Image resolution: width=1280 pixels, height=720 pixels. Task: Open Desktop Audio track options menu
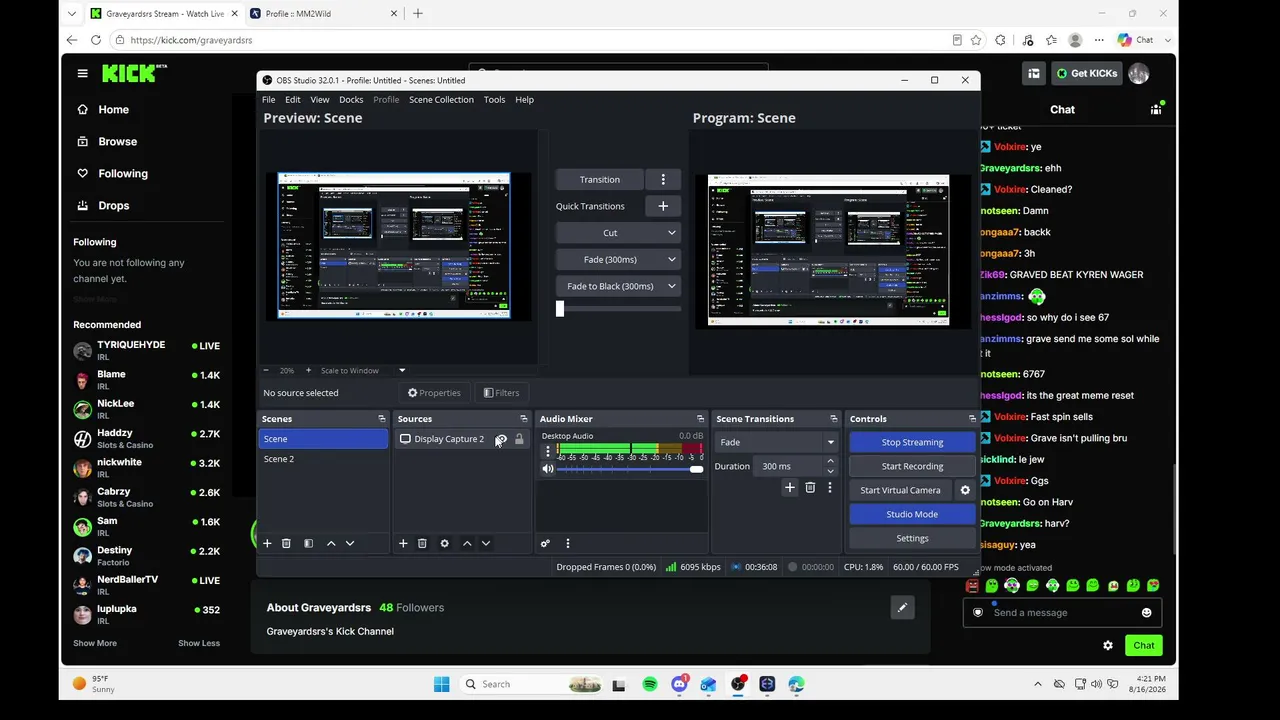pyautogui.click(x=547, y=451)
